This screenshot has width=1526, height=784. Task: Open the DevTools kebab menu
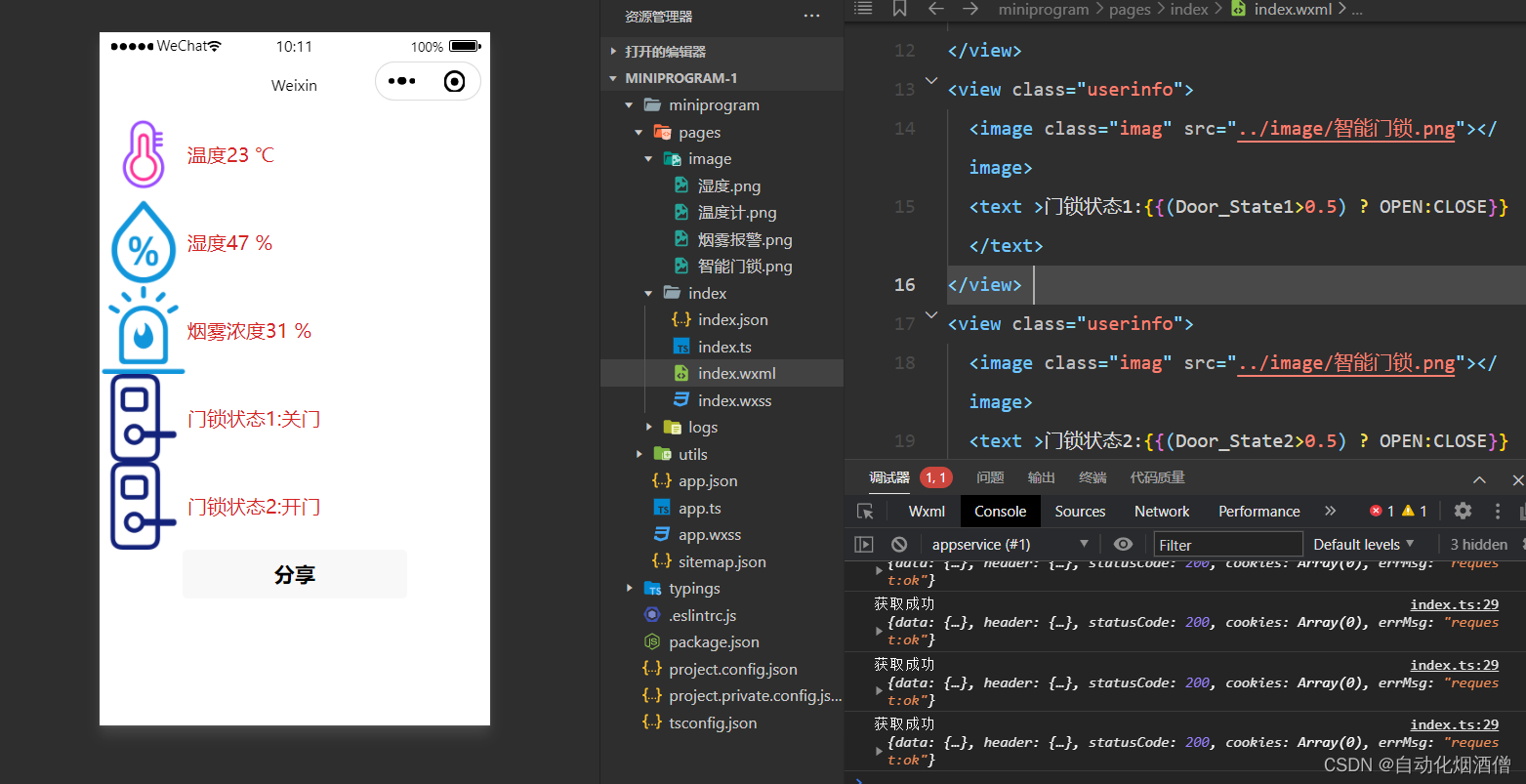tap(1498, 511)
